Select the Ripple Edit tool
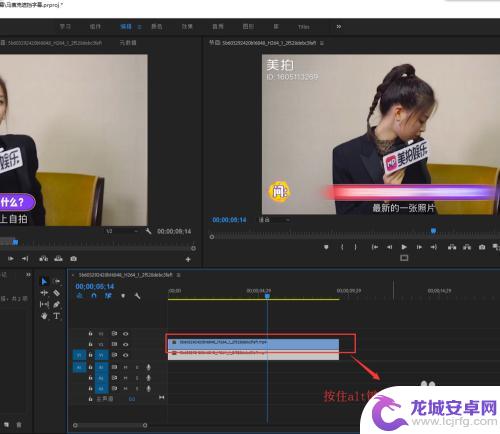Screen dimensions: 500x434 [x=44, y=293]
